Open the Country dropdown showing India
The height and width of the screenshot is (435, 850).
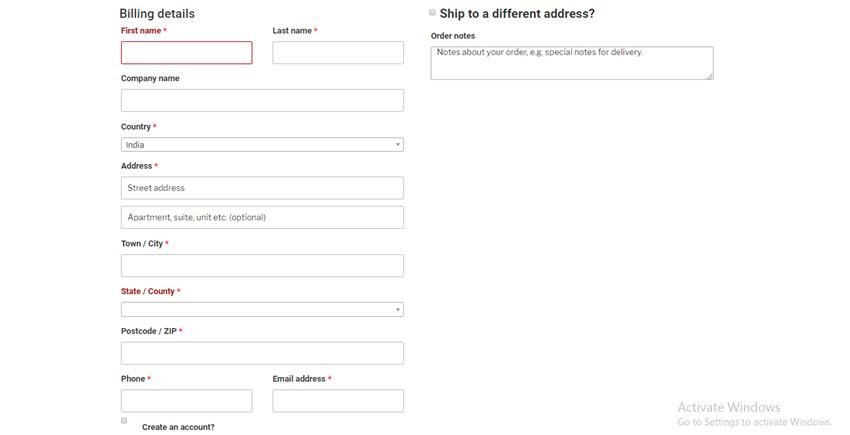pyautogui.click(x=262, y=145)
